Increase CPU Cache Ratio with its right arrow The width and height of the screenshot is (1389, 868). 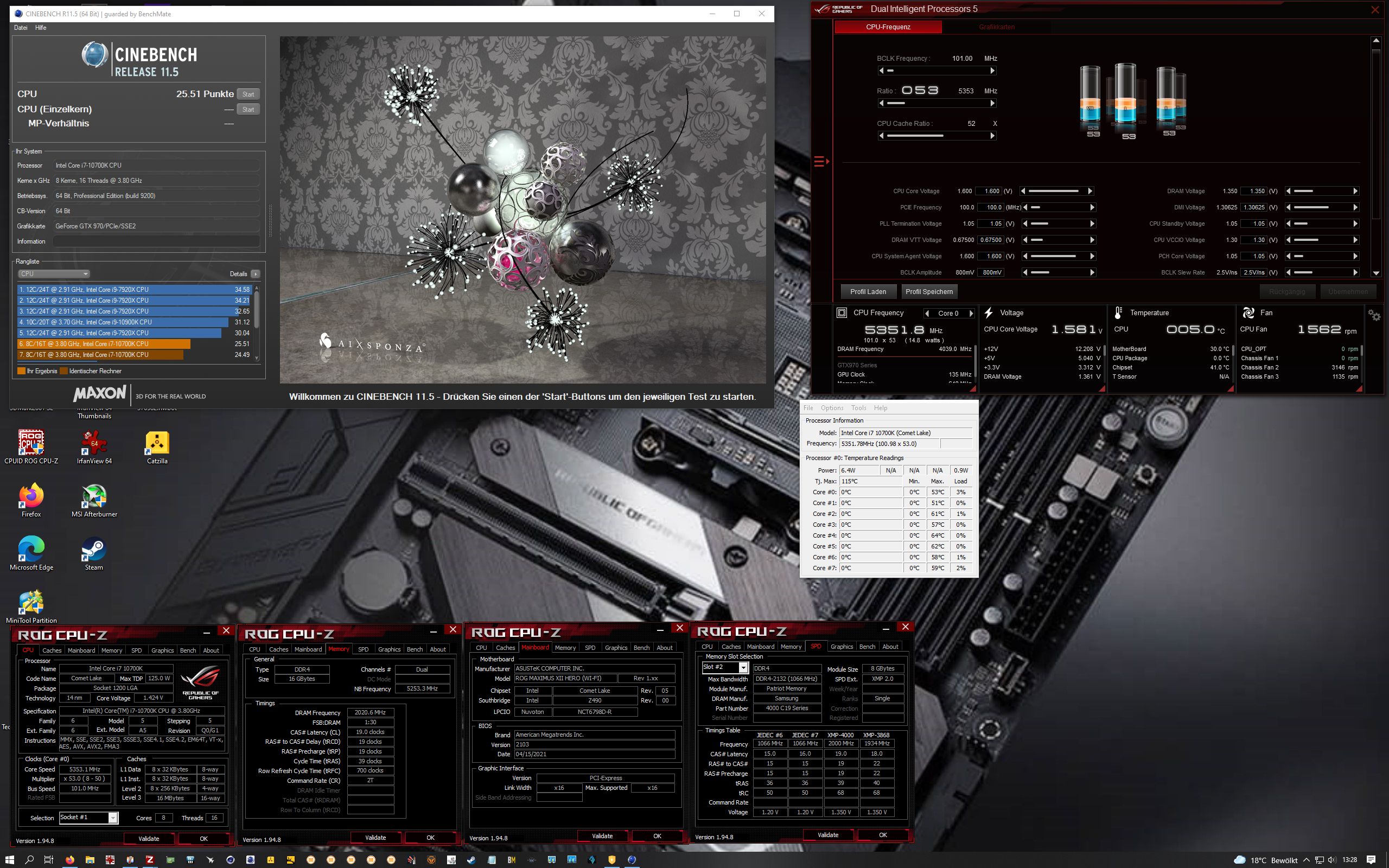[992, 136]
